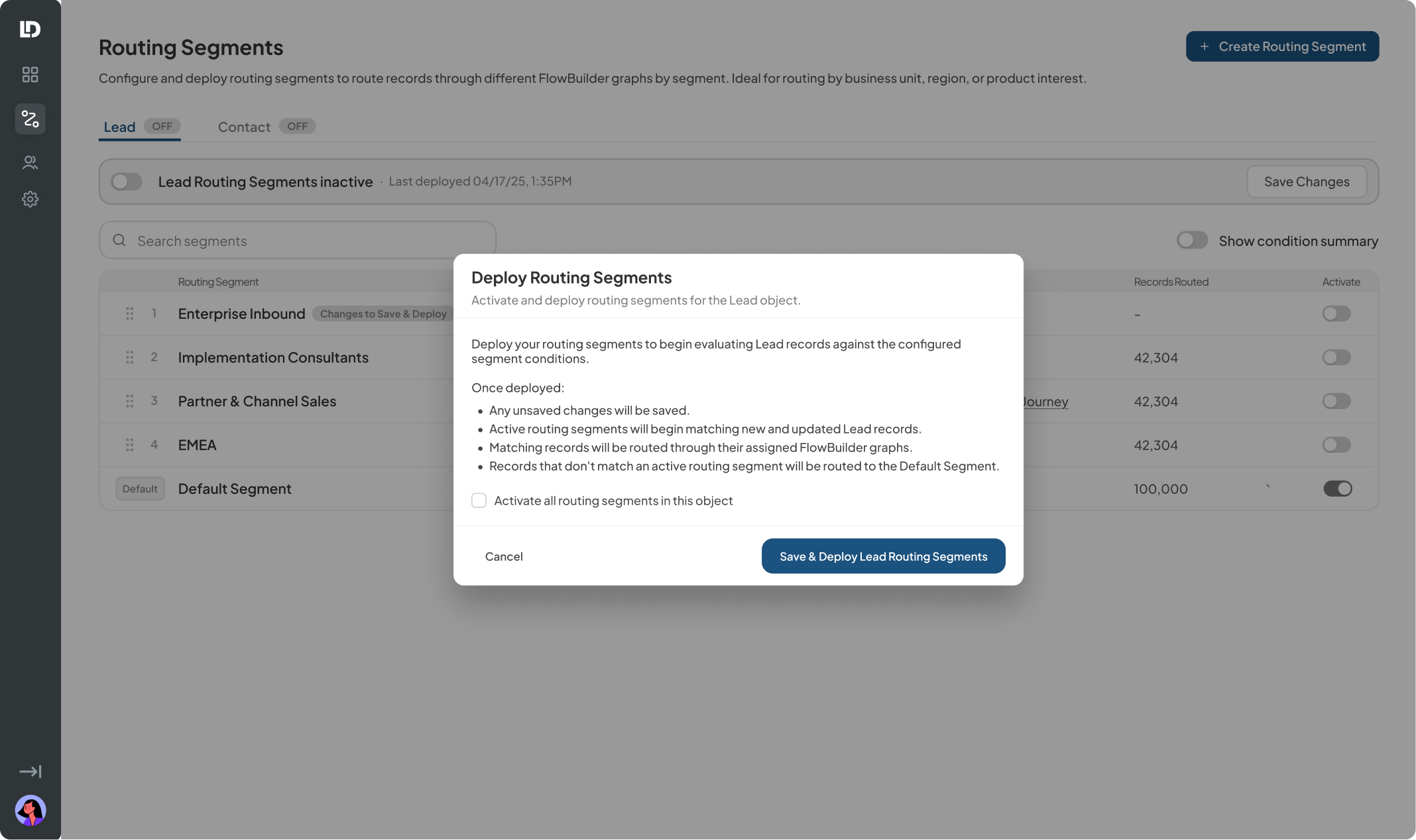Cancel the deploy dialog
Screen dimensions: 1416x840
[504, 556]
